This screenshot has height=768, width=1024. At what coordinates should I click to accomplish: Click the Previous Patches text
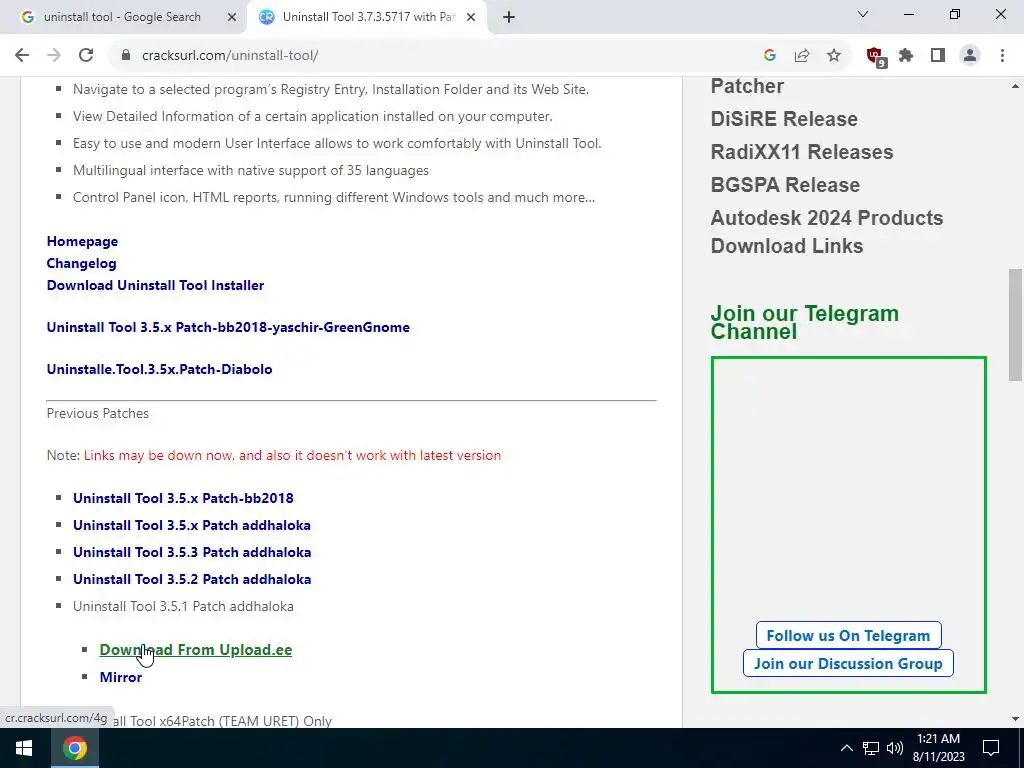click(x=98, y=413)
